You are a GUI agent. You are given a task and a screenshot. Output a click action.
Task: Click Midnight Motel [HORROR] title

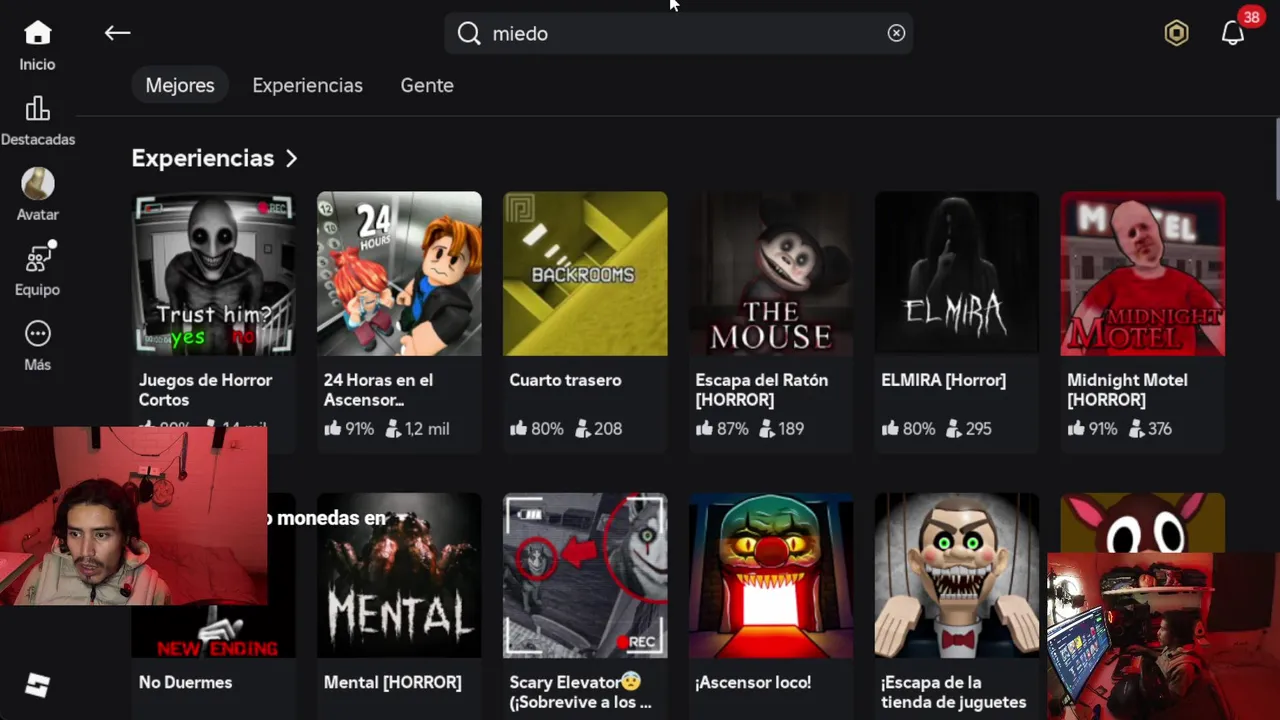(1127, 390)
